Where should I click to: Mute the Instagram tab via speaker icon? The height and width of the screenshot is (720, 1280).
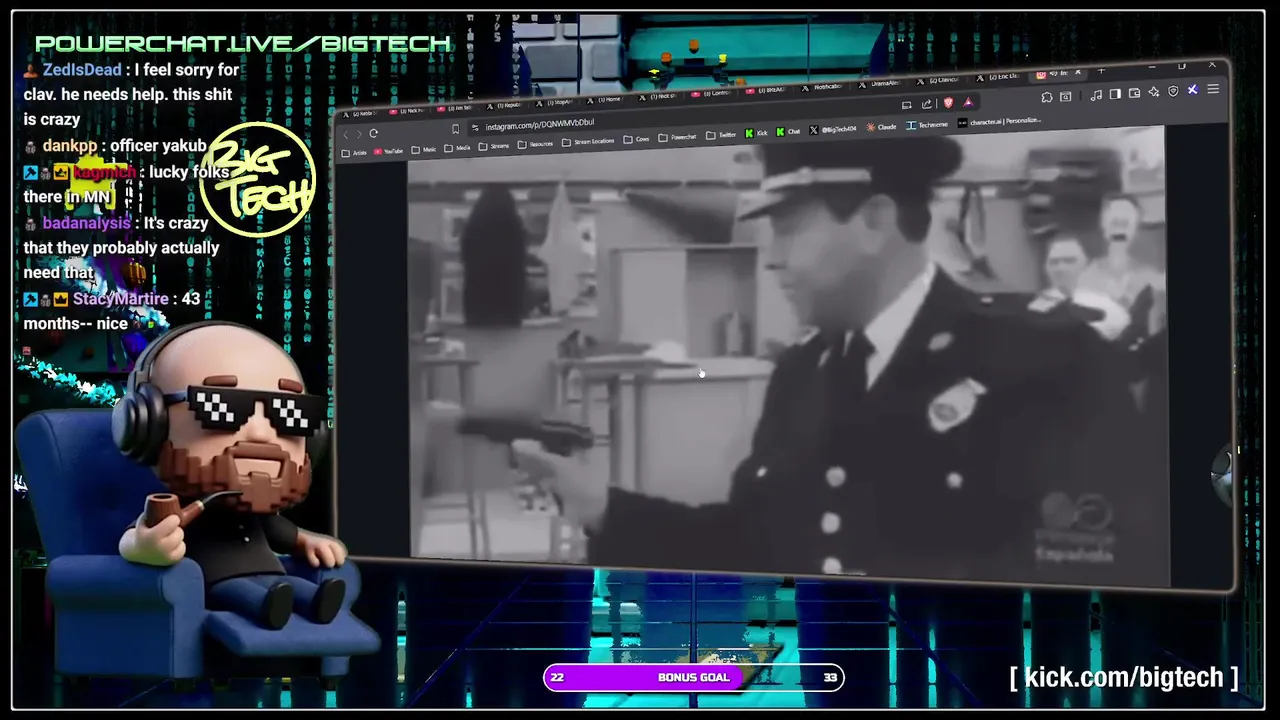tap(1054, 74)
